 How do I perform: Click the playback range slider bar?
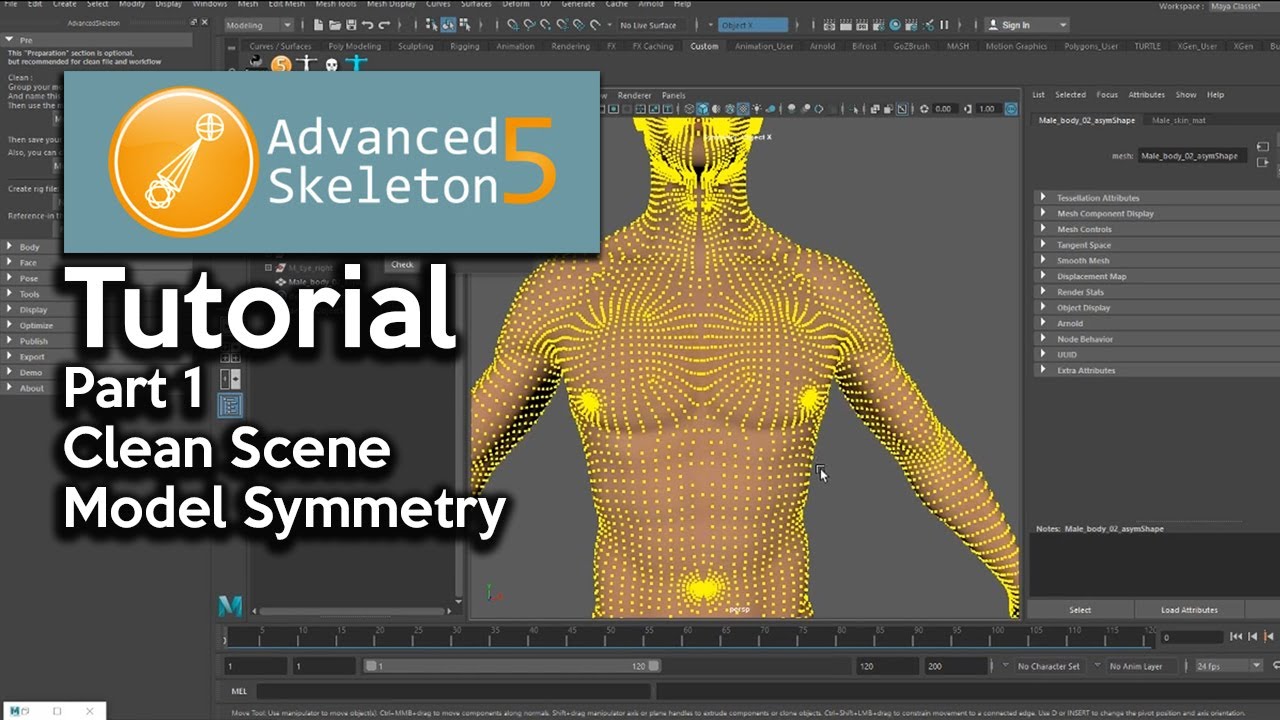coord(511,666)
